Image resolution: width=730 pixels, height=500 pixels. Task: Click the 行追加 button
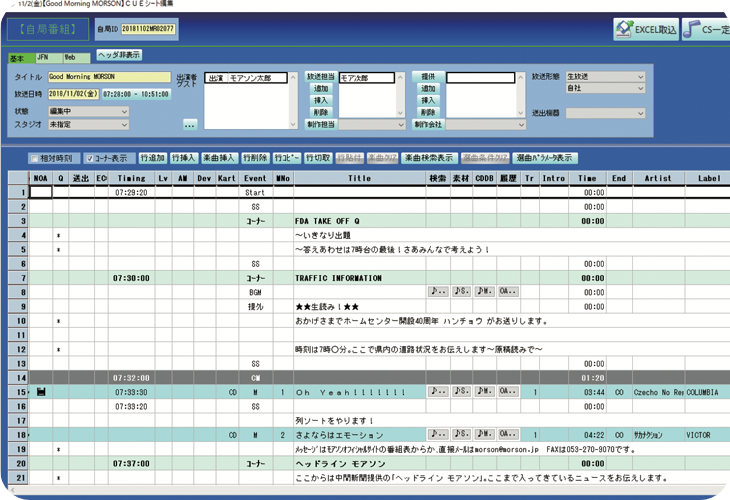pos(153,158)
